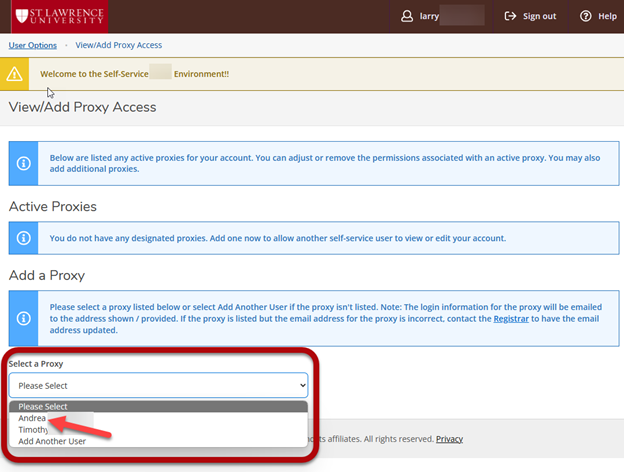Choose Timothy from the proxy list
624x472 pixels.
pyautogui.click(x=34, y=429)
